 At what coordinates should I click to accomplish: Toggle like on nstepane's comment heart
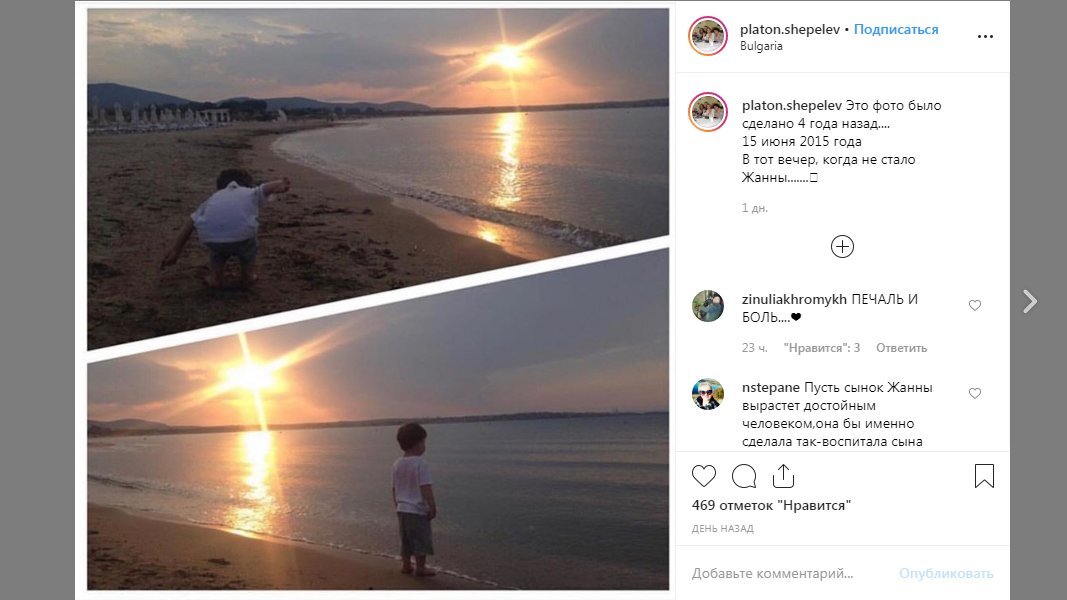[x=975, y=393]
